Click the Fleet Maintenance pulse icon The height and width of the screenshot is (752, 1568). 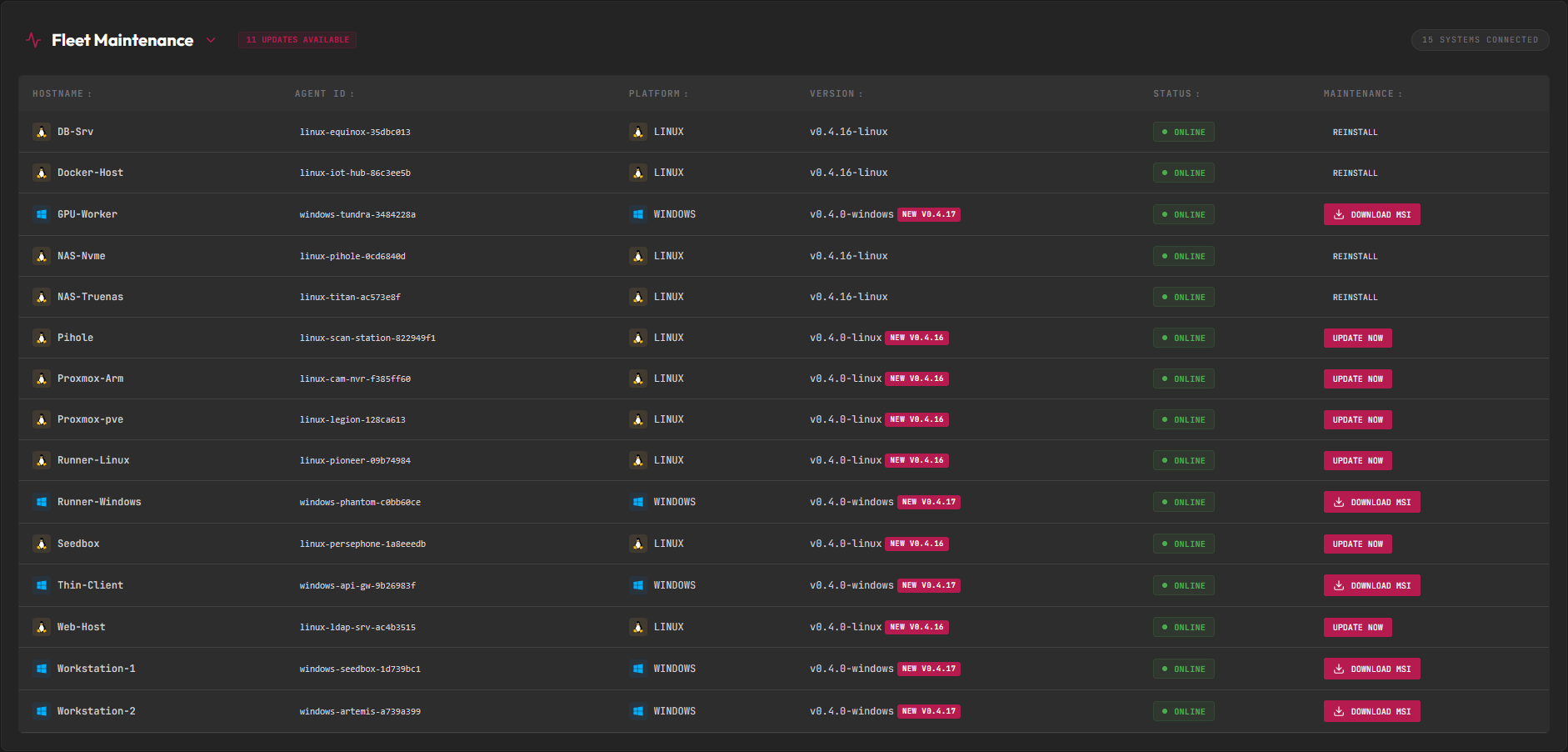(x=33, y=40)
